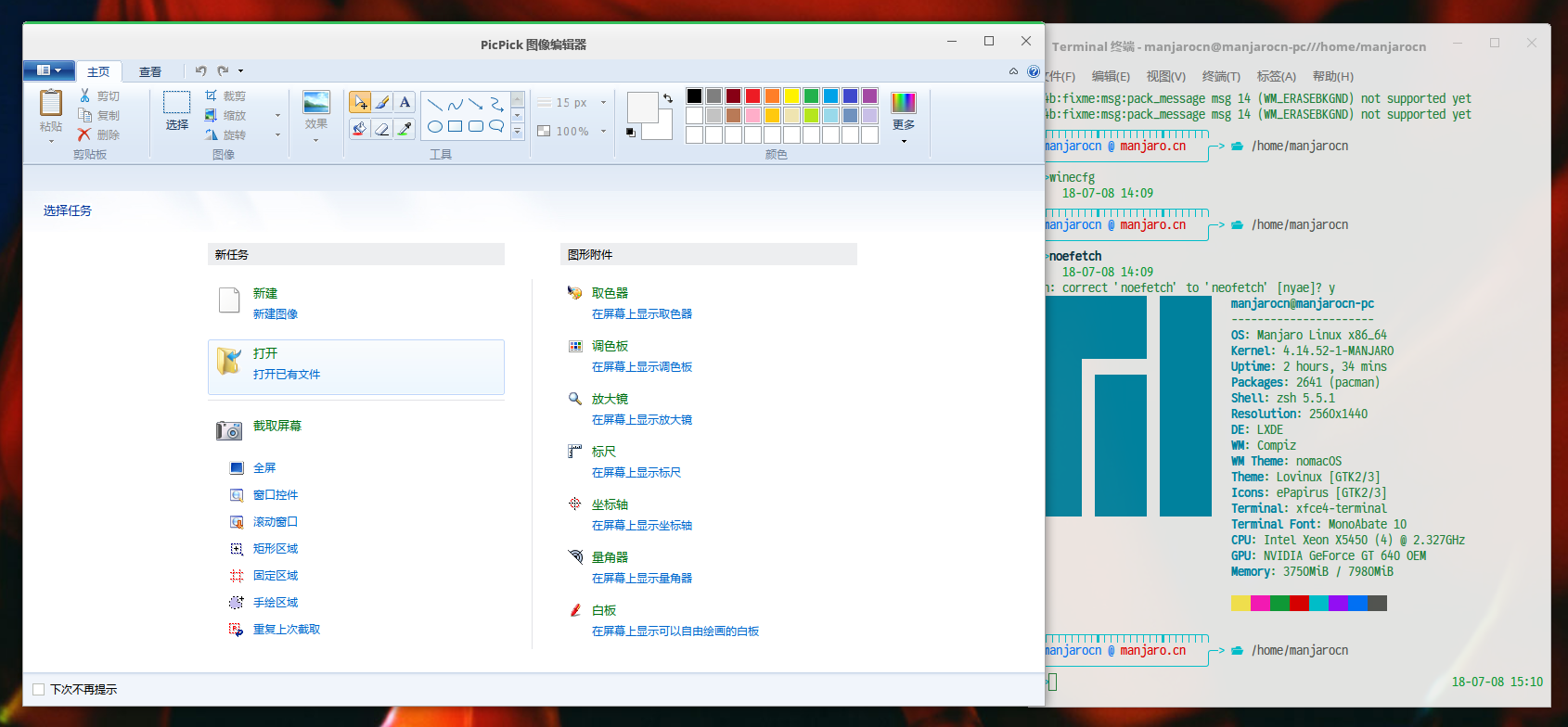1568x727 pixels.
Task: Pick the black color swatch
Action: pyautogui.click(x=694, y=96)
